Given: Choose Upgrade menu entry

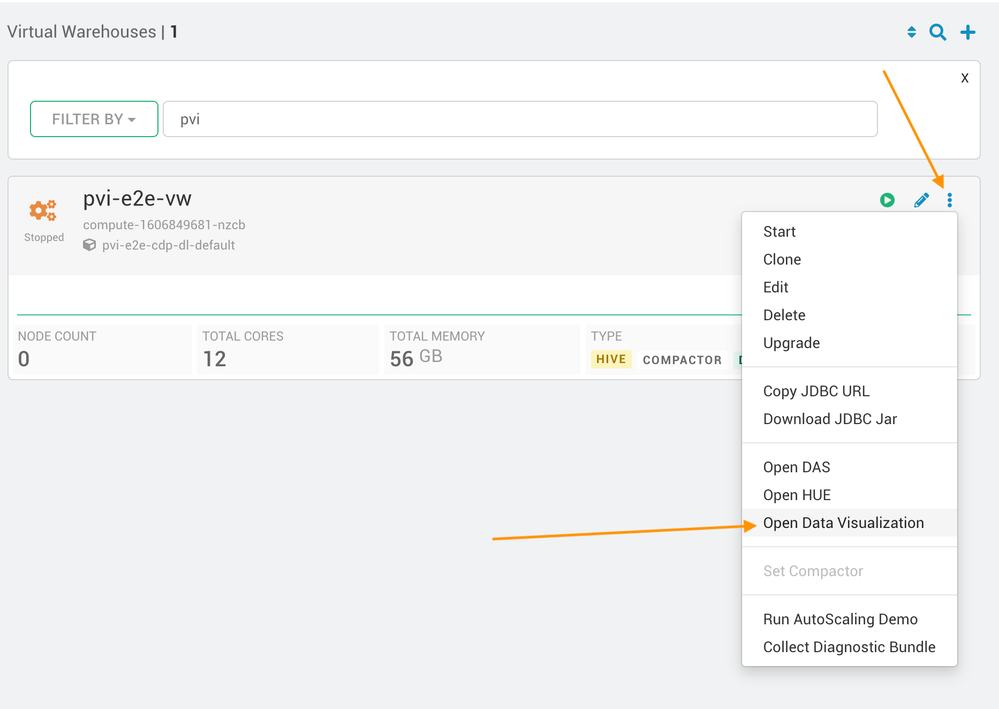Looking at the screenshot, I should 791,343.
